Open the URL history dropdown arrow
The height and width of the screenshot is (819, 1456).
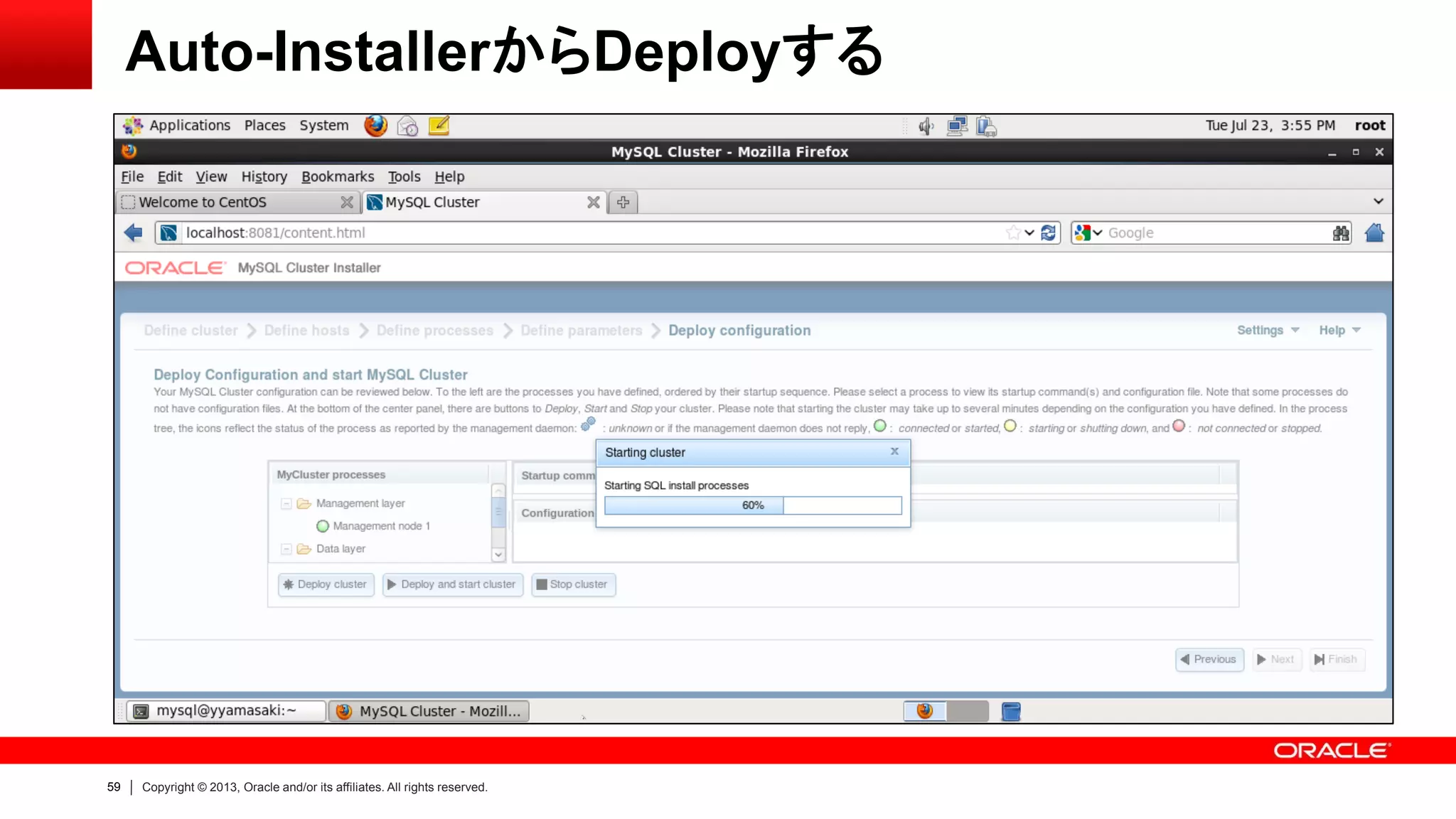pos(1029,232)
